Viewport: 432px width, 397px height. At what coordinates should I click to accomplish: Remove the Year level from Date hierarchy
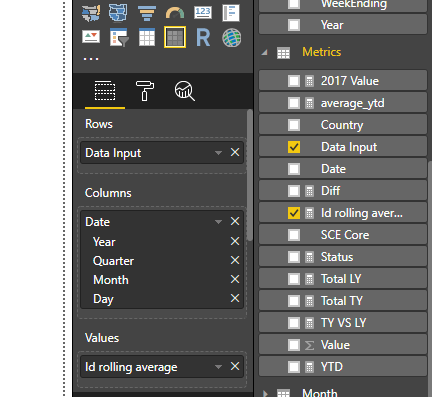[x=235, y=241]
